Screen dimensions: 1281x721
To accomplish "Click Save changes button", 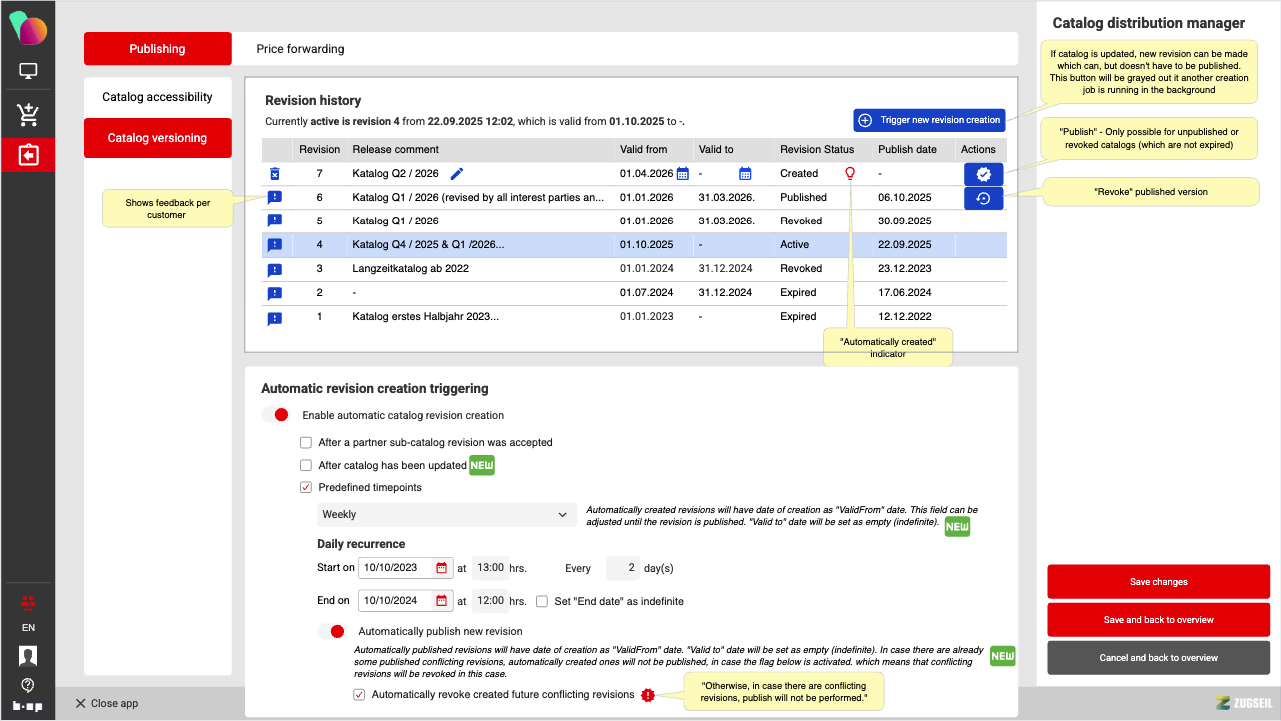I will pyautogui.click(x=1158, y=582).
